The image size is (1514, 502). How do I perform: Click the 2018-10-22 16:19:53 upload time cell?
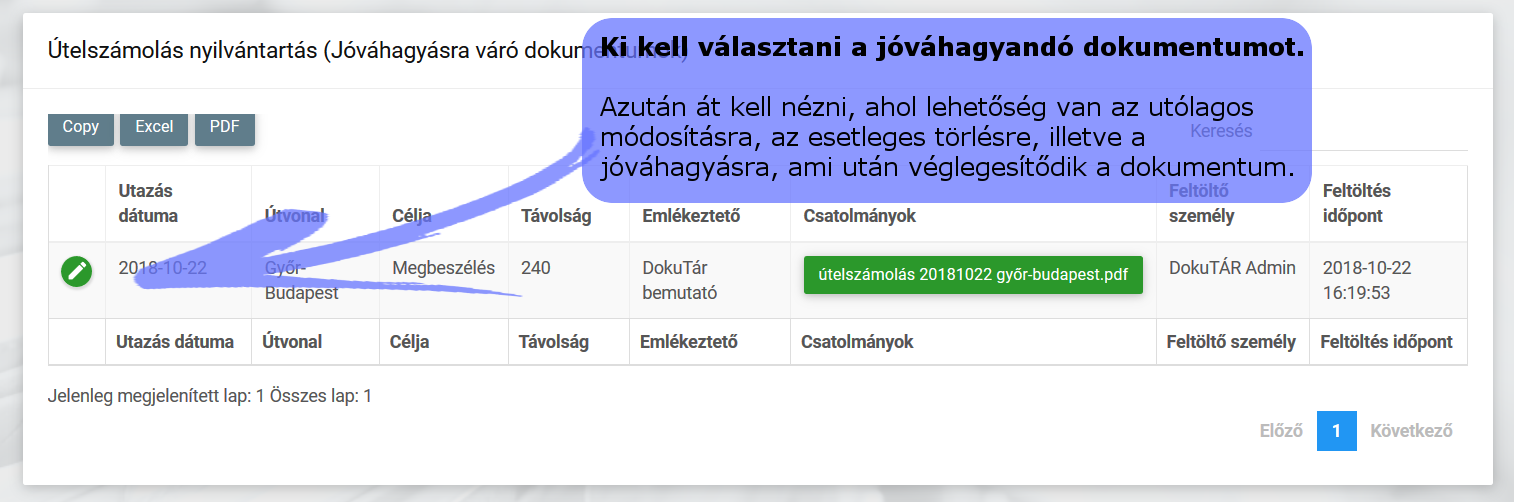coord(1388,280)
